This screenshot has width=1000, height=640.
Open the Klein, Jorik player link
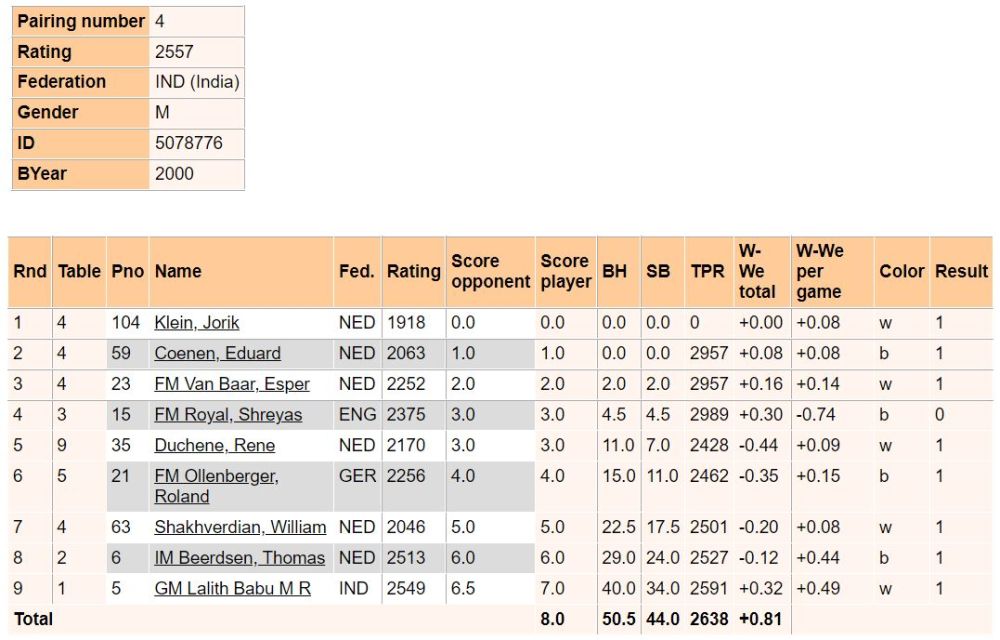[196, 323]
